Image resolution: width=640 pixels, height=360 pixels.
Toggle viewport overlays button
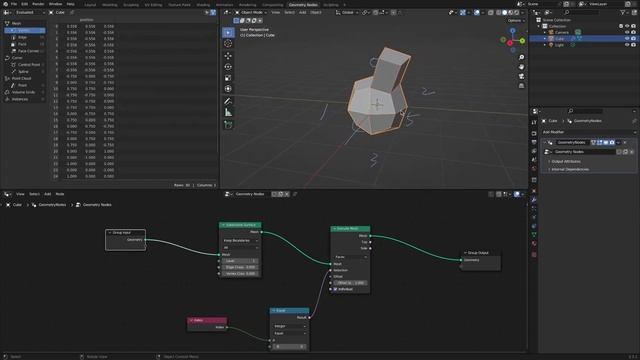click(477, 13)
